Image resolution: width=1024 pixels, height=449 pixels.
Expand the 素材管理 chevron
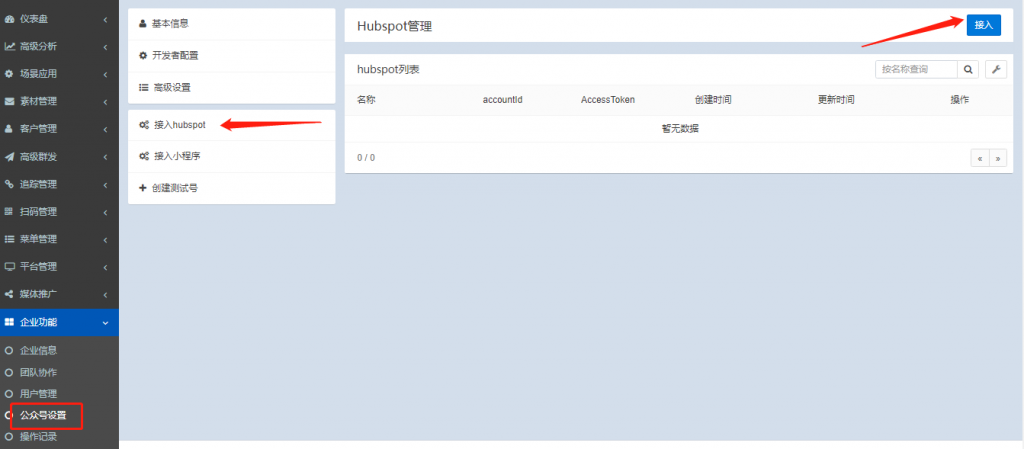105,101
